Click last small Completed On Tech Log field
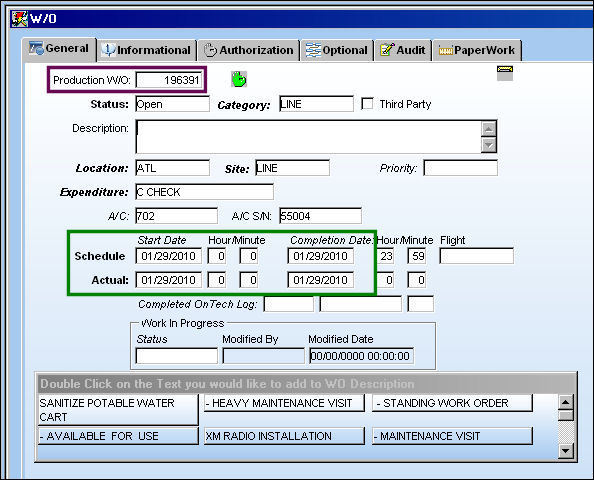Image resolution: width=594 pixels, height=480 pixels. click(420, 304)
